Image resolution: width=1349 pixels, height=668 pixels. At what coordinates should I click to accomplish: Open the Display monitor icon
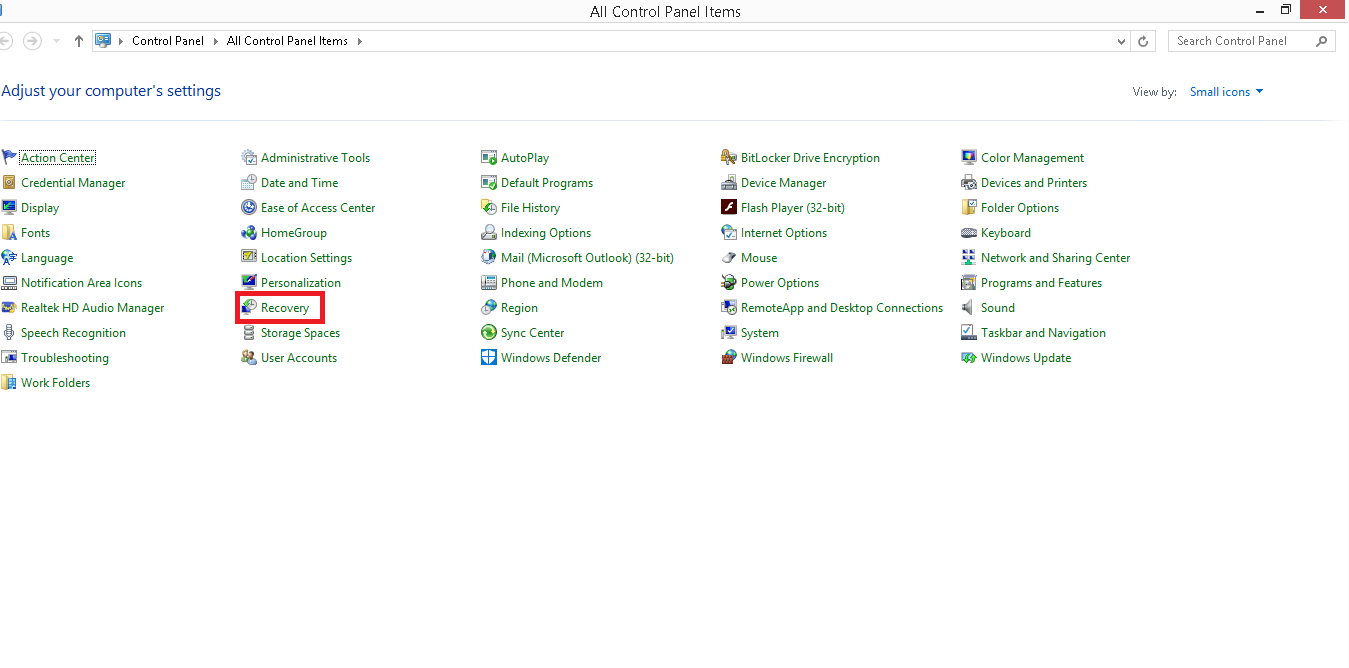click(9, 207)
